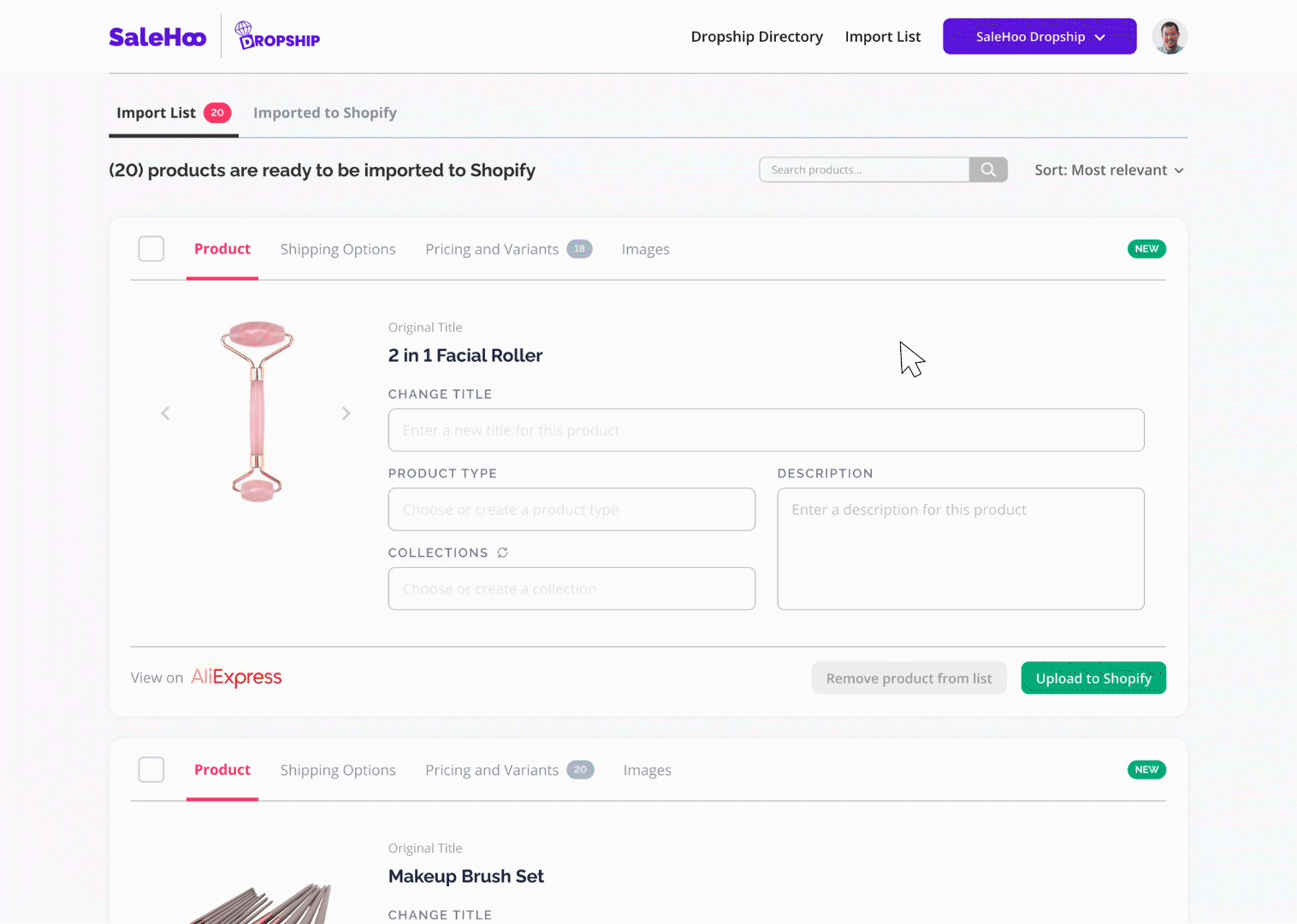This screenshot has height=924, width=1297.
Task: Open AliExpress logo link for facial roller
Action: pyautogui.click(x=236, y=677)
